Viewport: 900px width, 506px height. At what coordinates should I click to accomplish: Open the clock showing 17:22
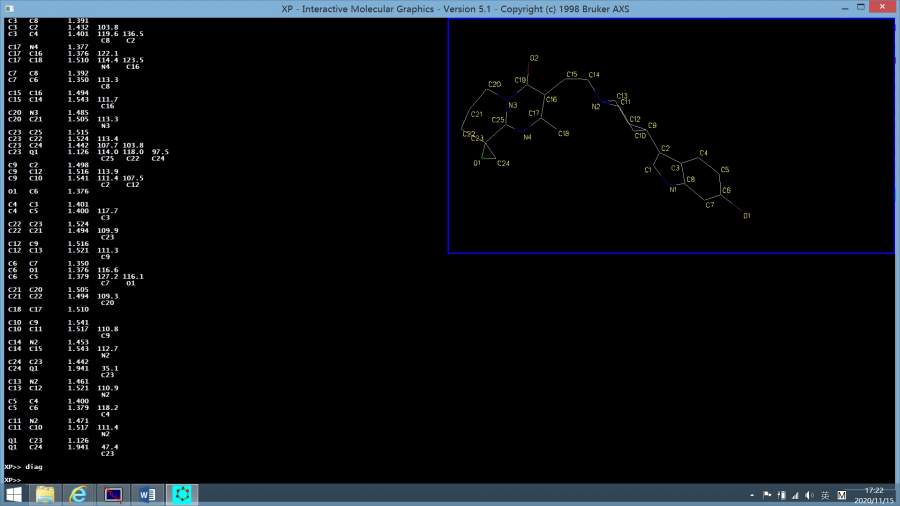tap(873, 494)
